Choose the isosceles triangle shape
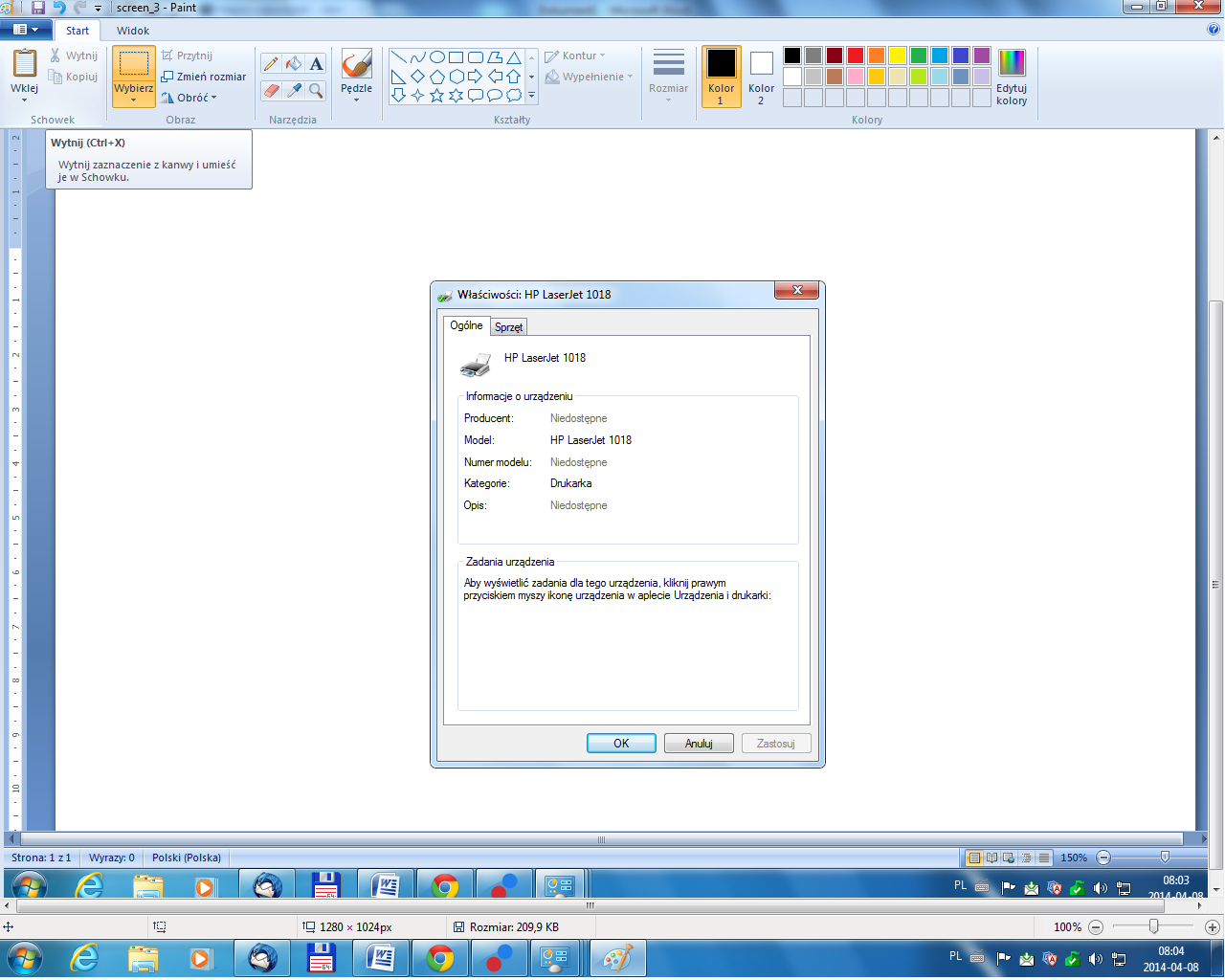Image resolution: width=1225 pixels, height=980 pixels. [514, 57]
